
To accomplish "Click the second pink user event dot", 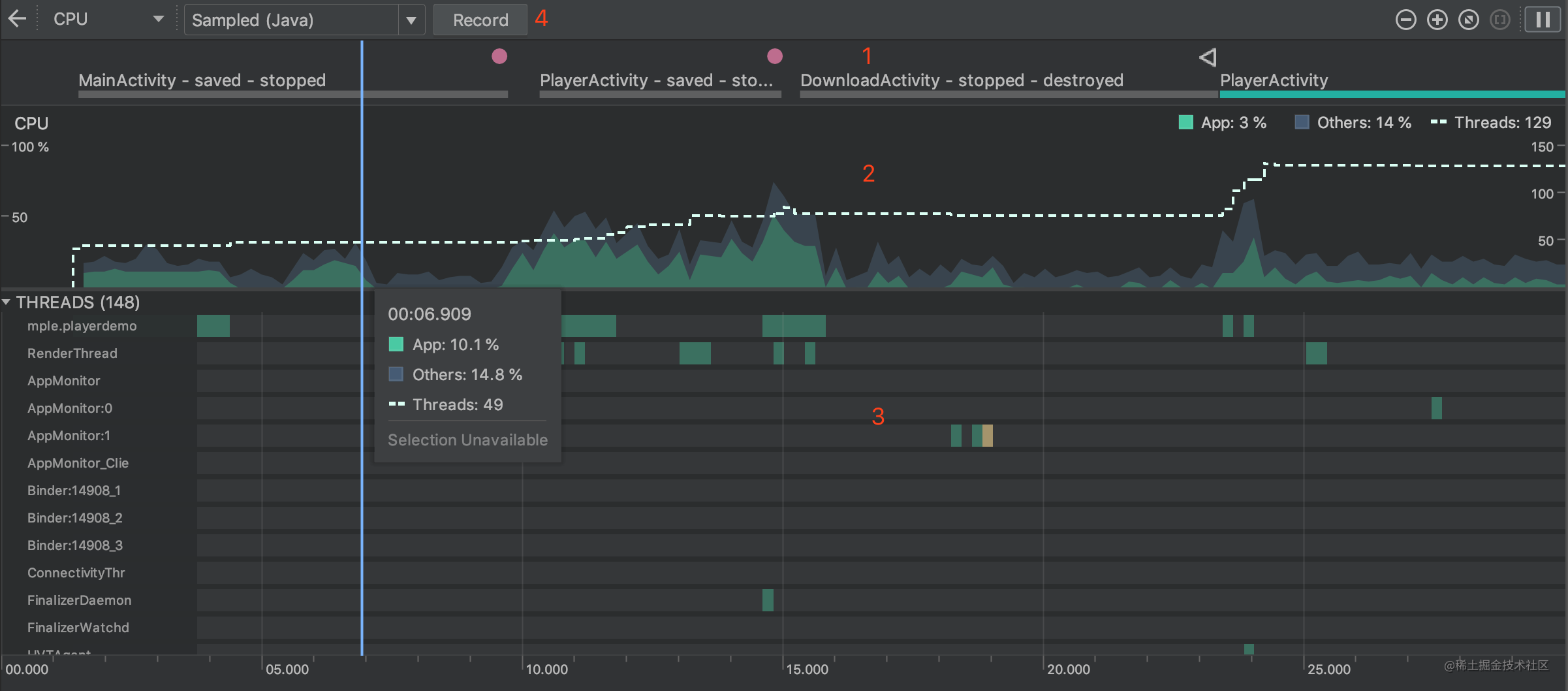I will click(x=775, y=56).
